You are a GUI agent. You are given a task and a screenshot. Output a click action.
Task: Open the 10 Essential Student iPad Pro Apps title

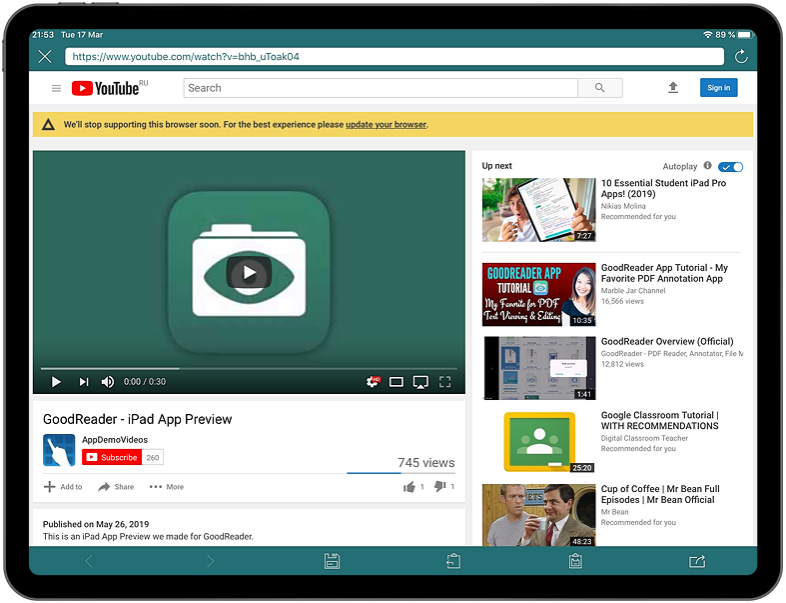(663, 188)
